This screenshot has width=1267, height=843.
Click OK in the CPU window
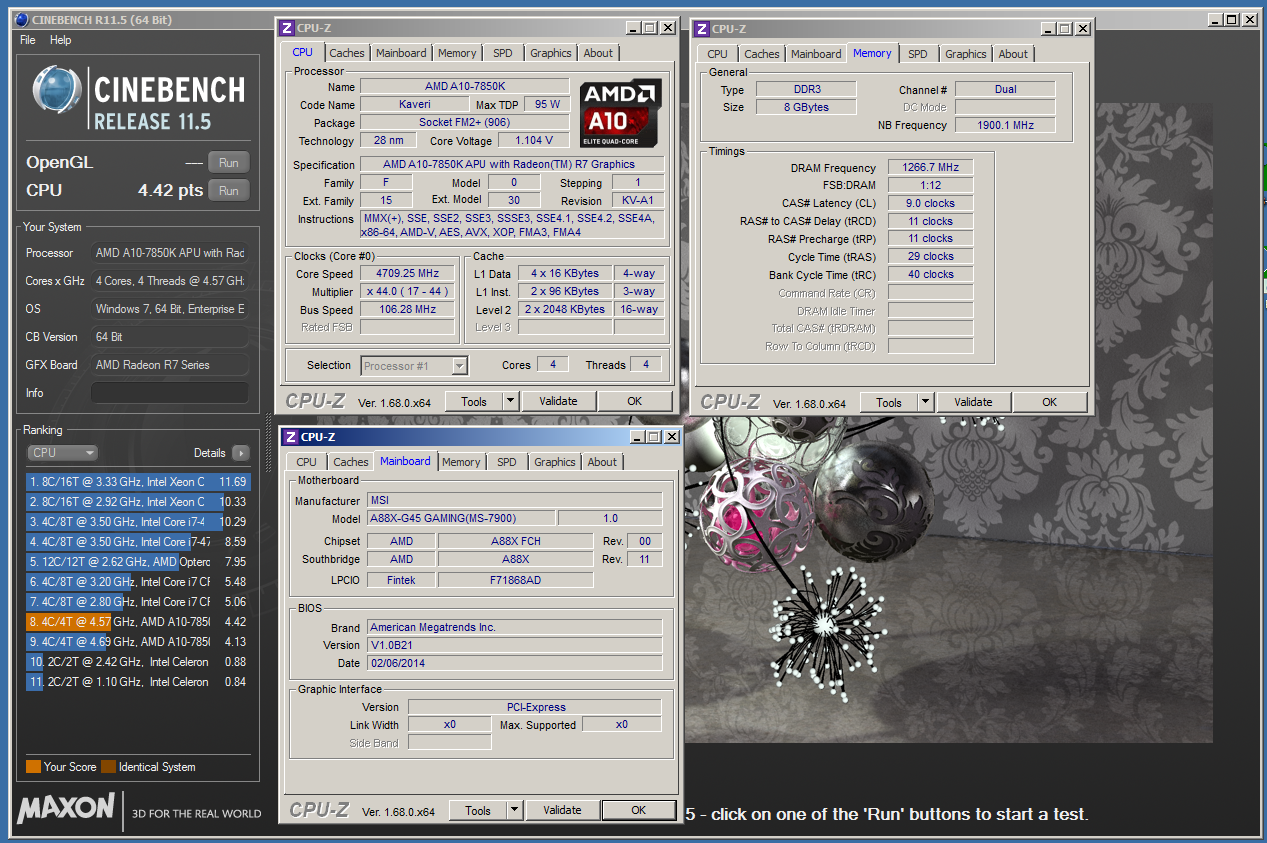(x=635, y=401)
